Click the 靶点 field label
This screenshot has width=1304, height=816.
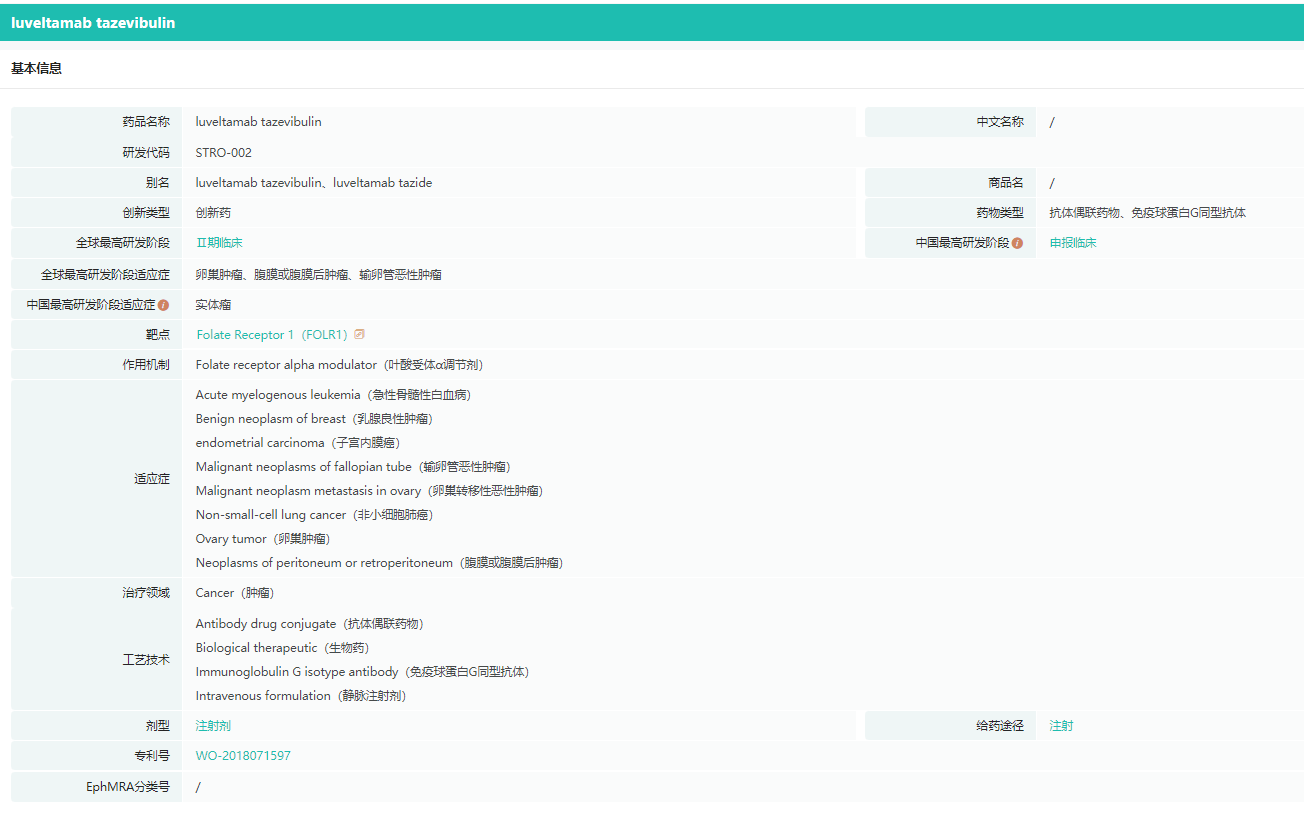(158, 335)
